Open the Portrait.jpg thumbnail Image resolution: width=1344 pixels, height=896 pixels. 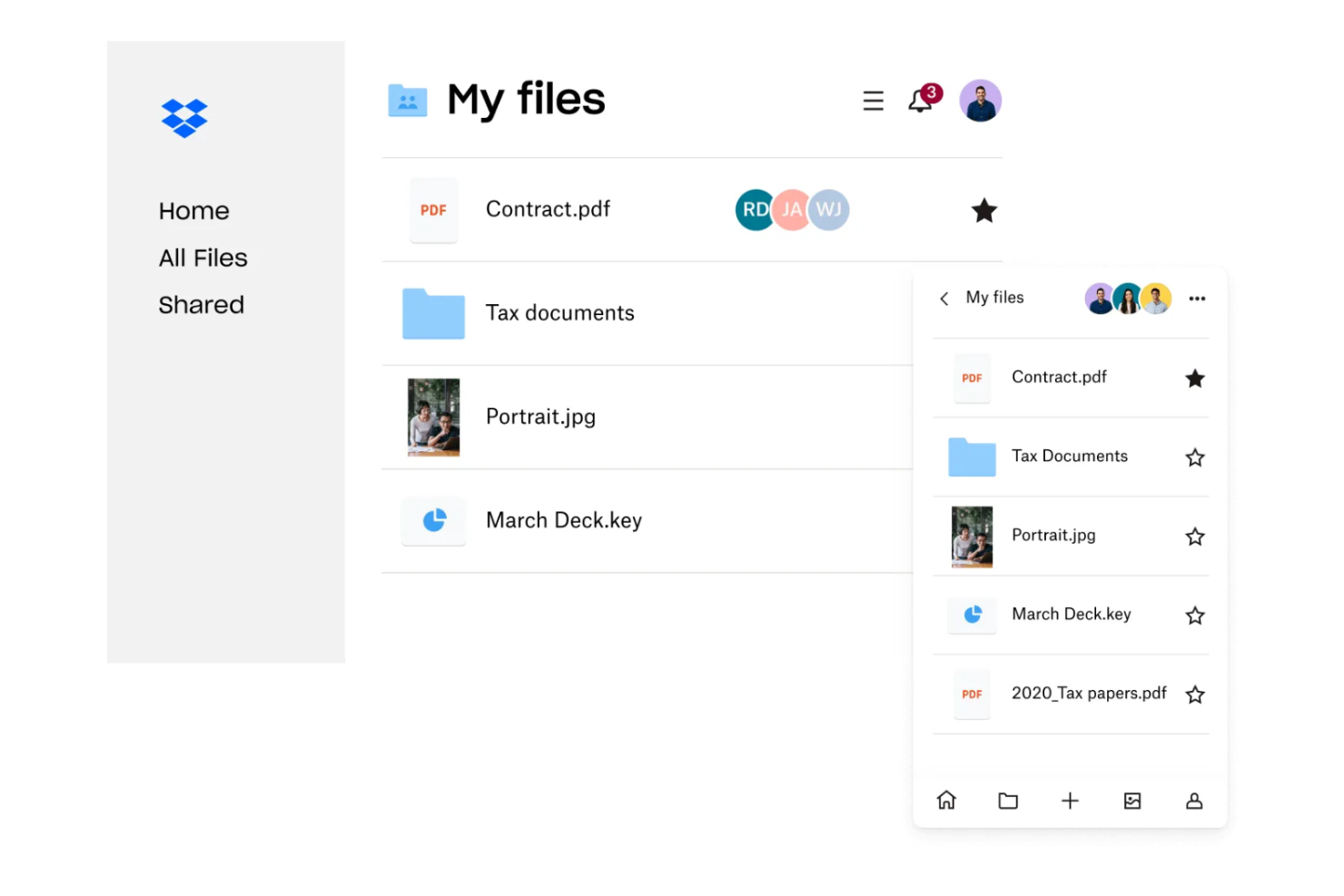pos(433,417)
